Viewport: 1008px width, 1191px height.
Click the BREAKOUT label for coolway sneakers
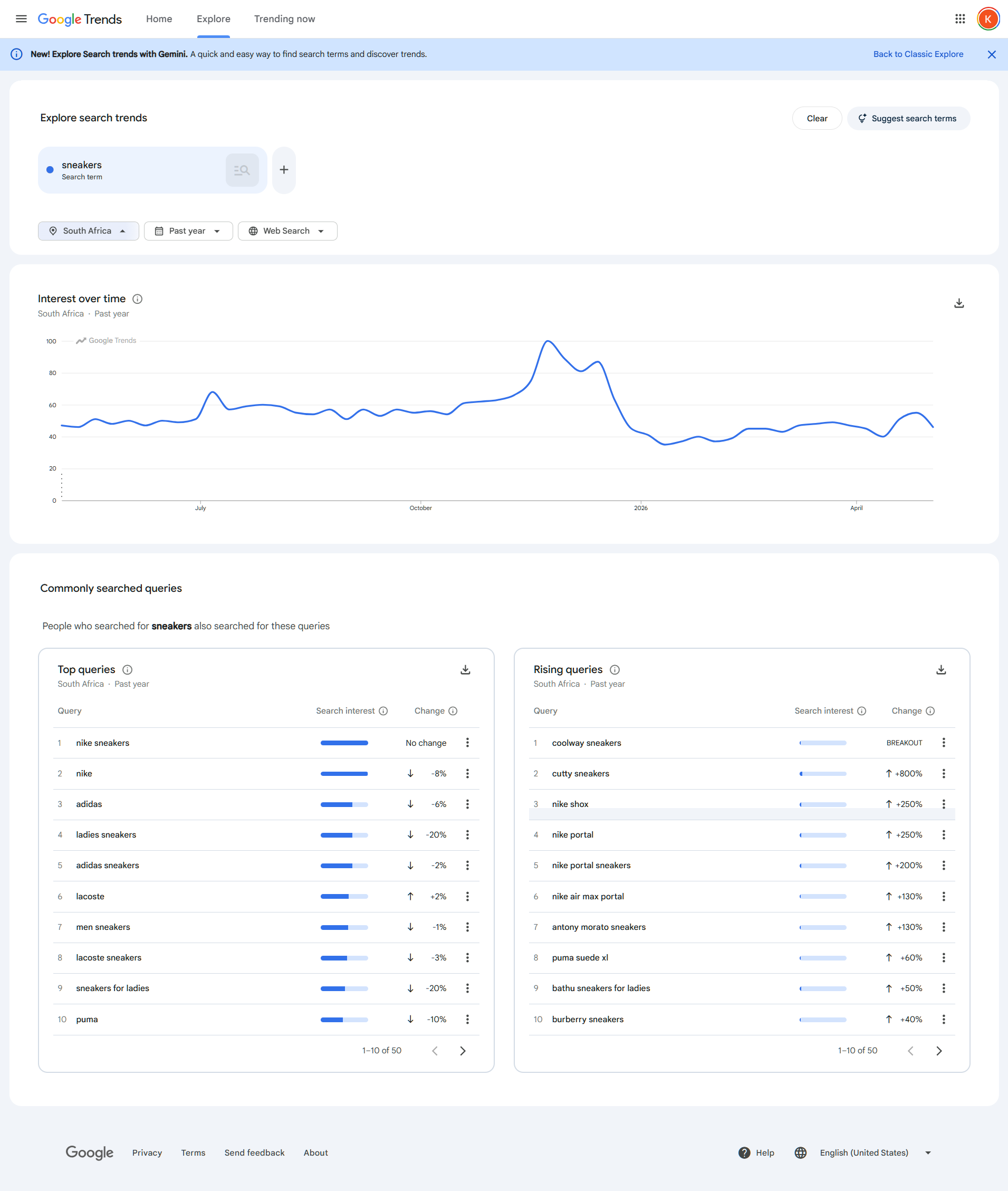[904, 742]
